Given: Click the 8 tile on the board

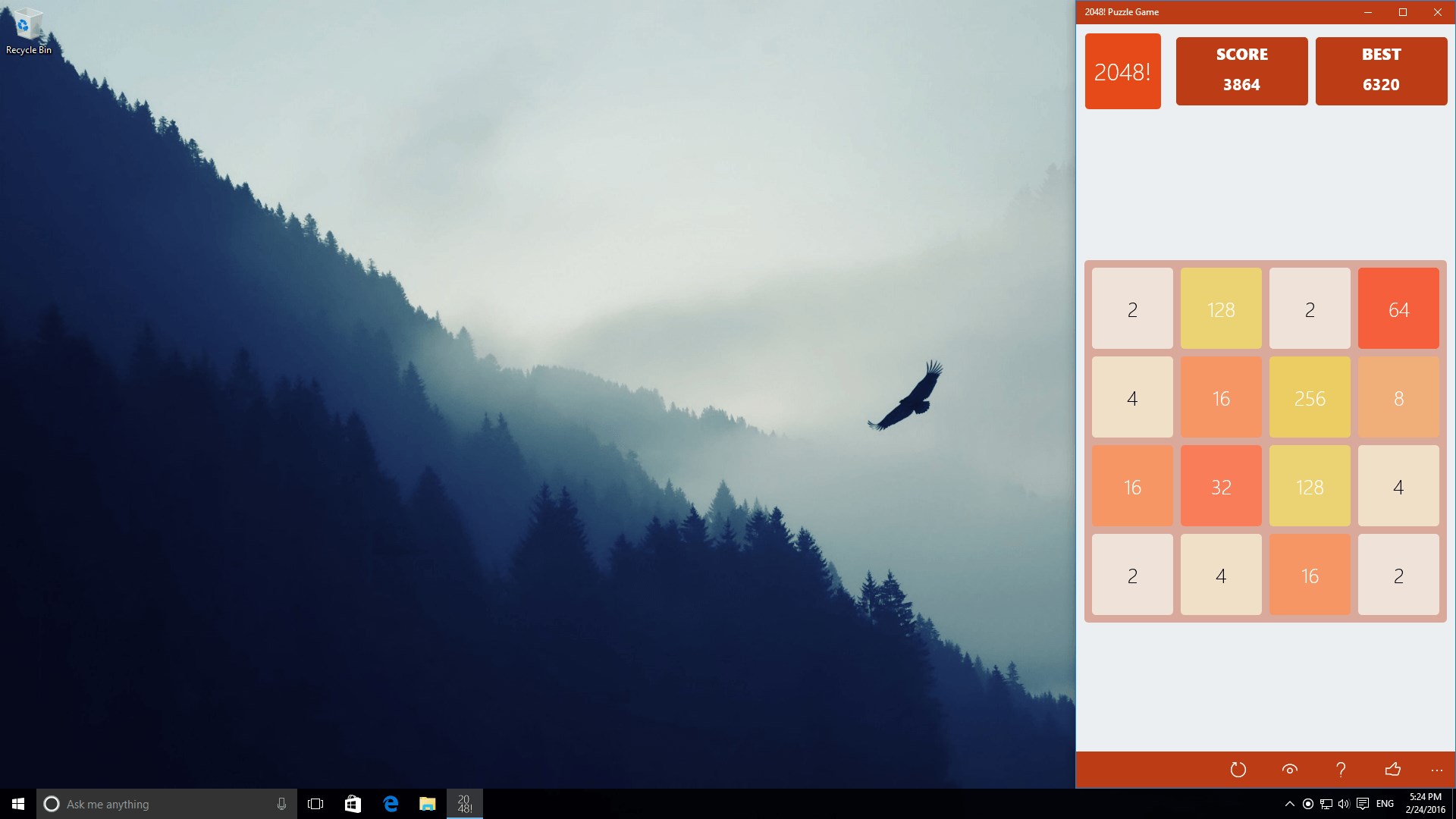Looking at the screenshot, I should (1398, 397).
